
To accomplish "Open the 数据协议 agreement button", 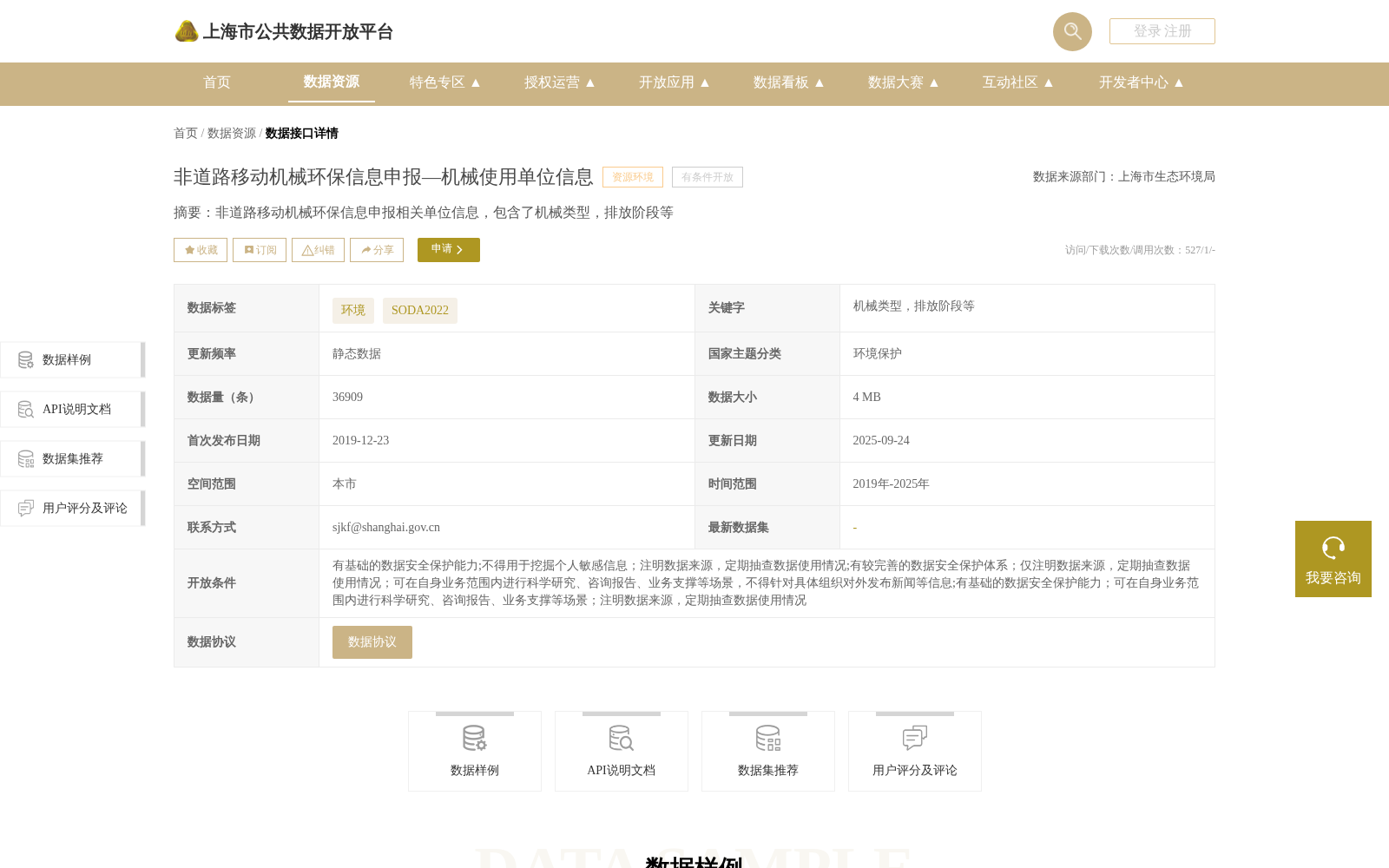I will click(x=372, y=642).
